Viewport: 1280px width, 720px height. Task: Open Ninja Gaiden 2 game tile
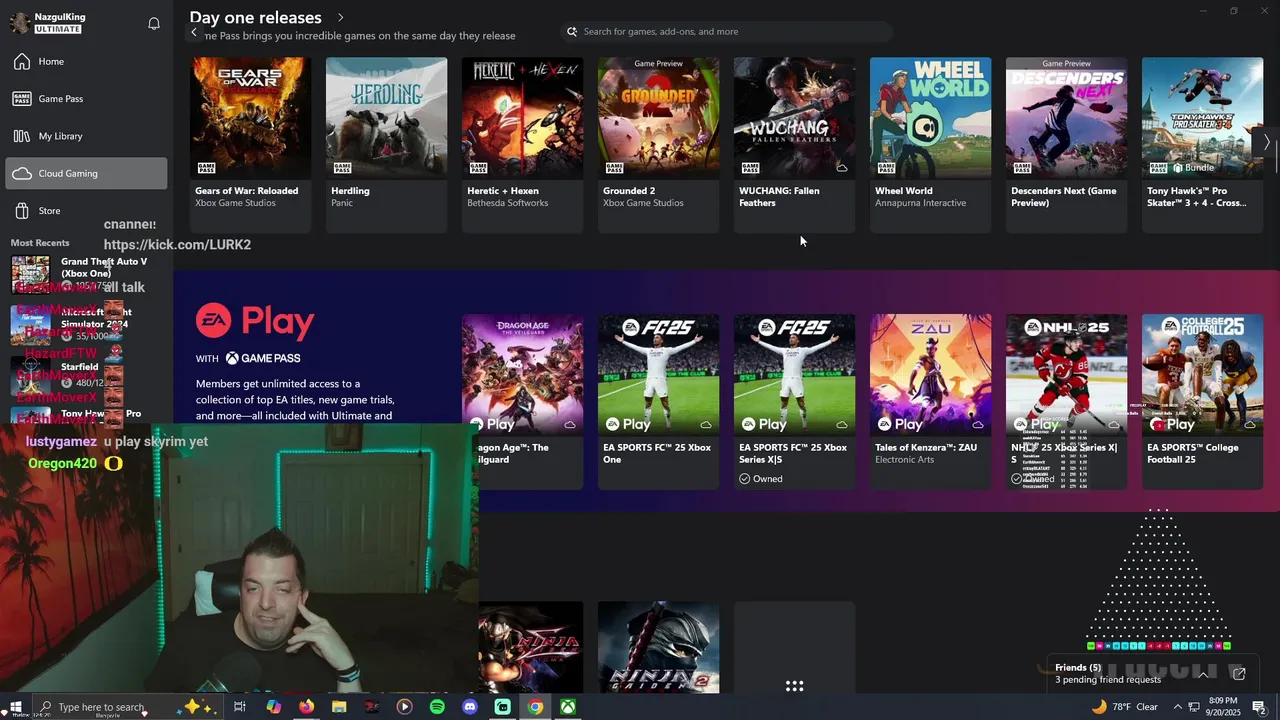pyautogui.click(x=658, y=647)
